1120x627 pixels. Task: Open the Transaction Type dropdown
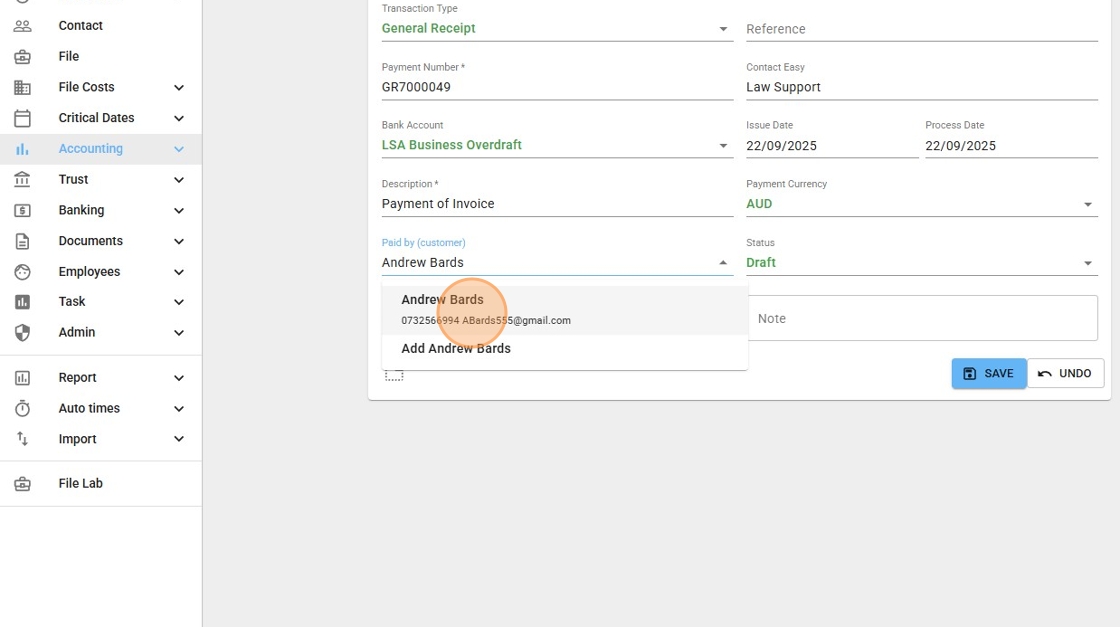(723, 29)
